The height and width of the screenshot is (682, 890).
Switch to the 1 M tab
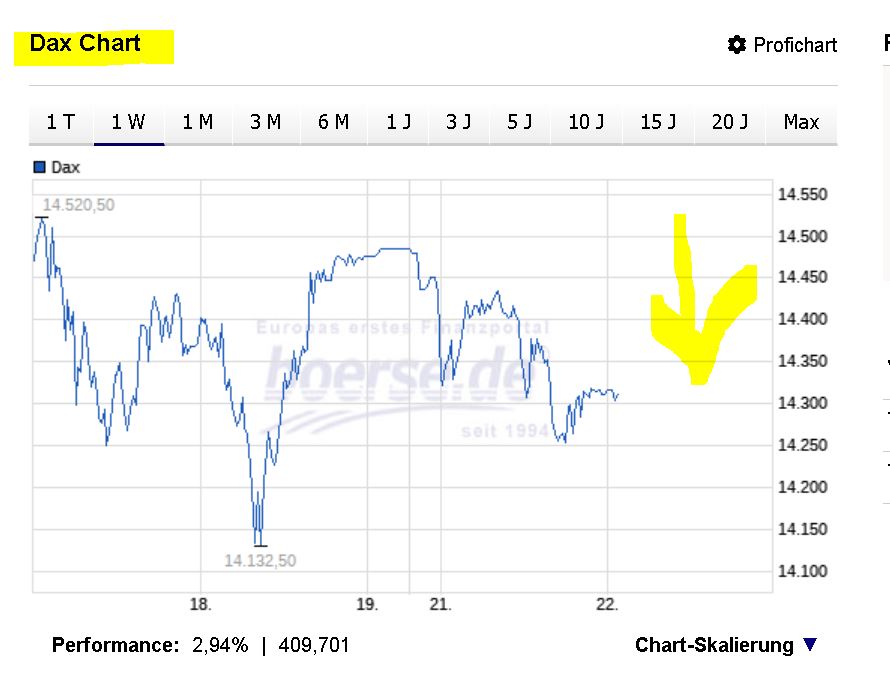[198, 122]
